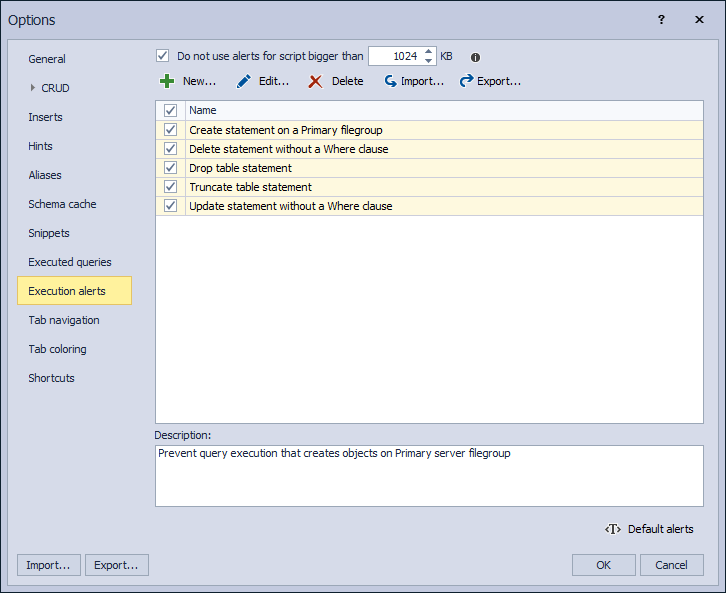Select 'Delete statement without a Where clause' row text
The image size is (726, 593).
click(288, 149)
